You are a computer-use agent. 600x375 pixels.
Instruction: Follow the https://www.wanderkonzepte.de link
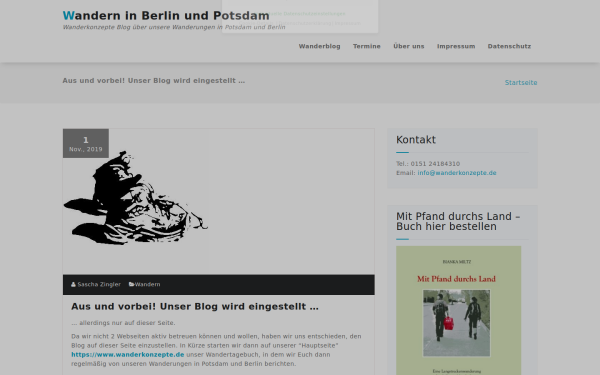click(x=128, y=355)
